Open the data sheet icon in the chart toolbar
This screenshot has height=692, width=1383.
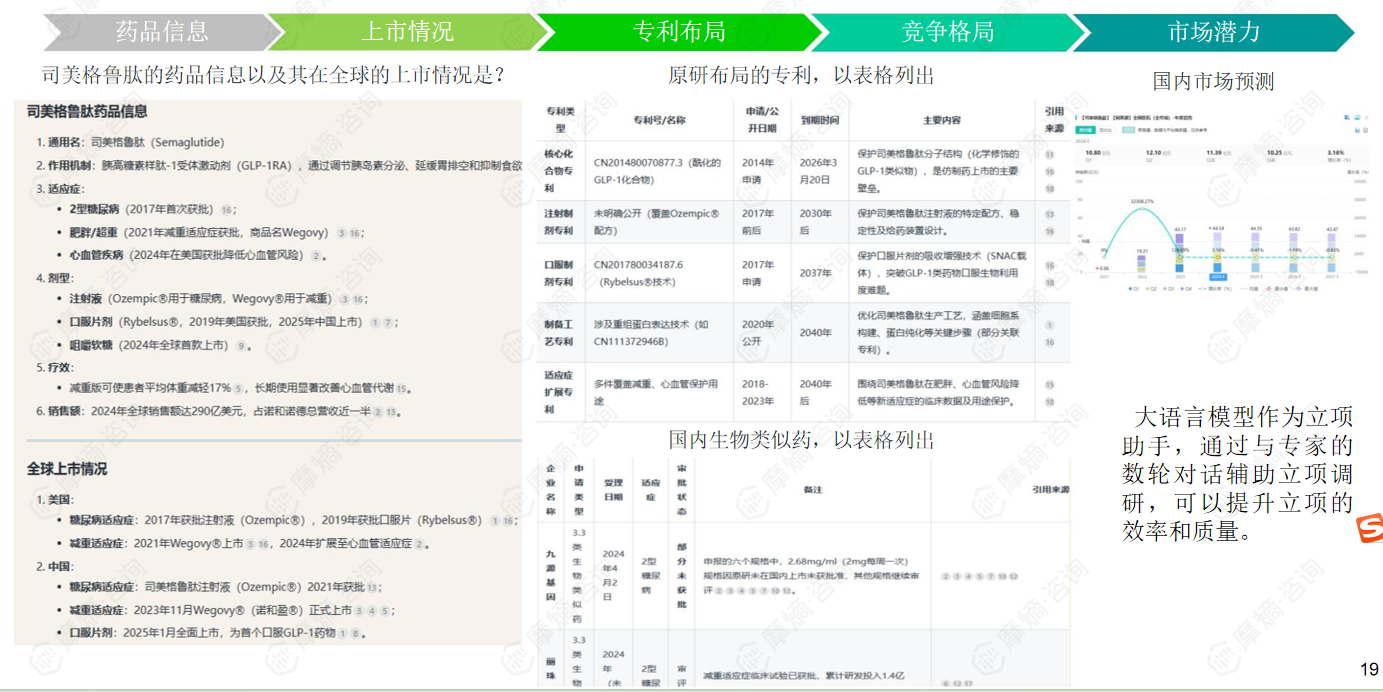pyautogui.click(x=1366, y=131)
